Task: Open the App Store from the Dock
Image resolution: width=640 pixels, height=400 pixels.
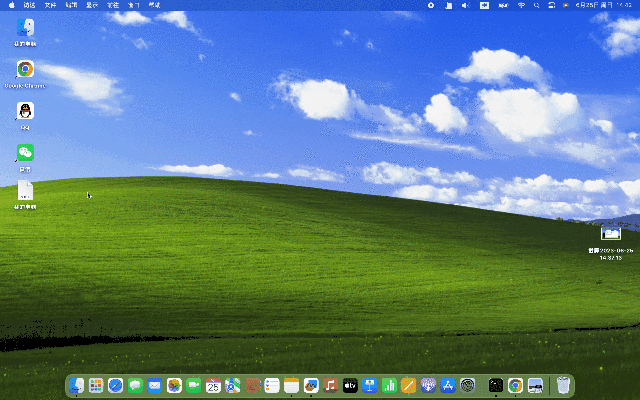Action: [448, 385]
